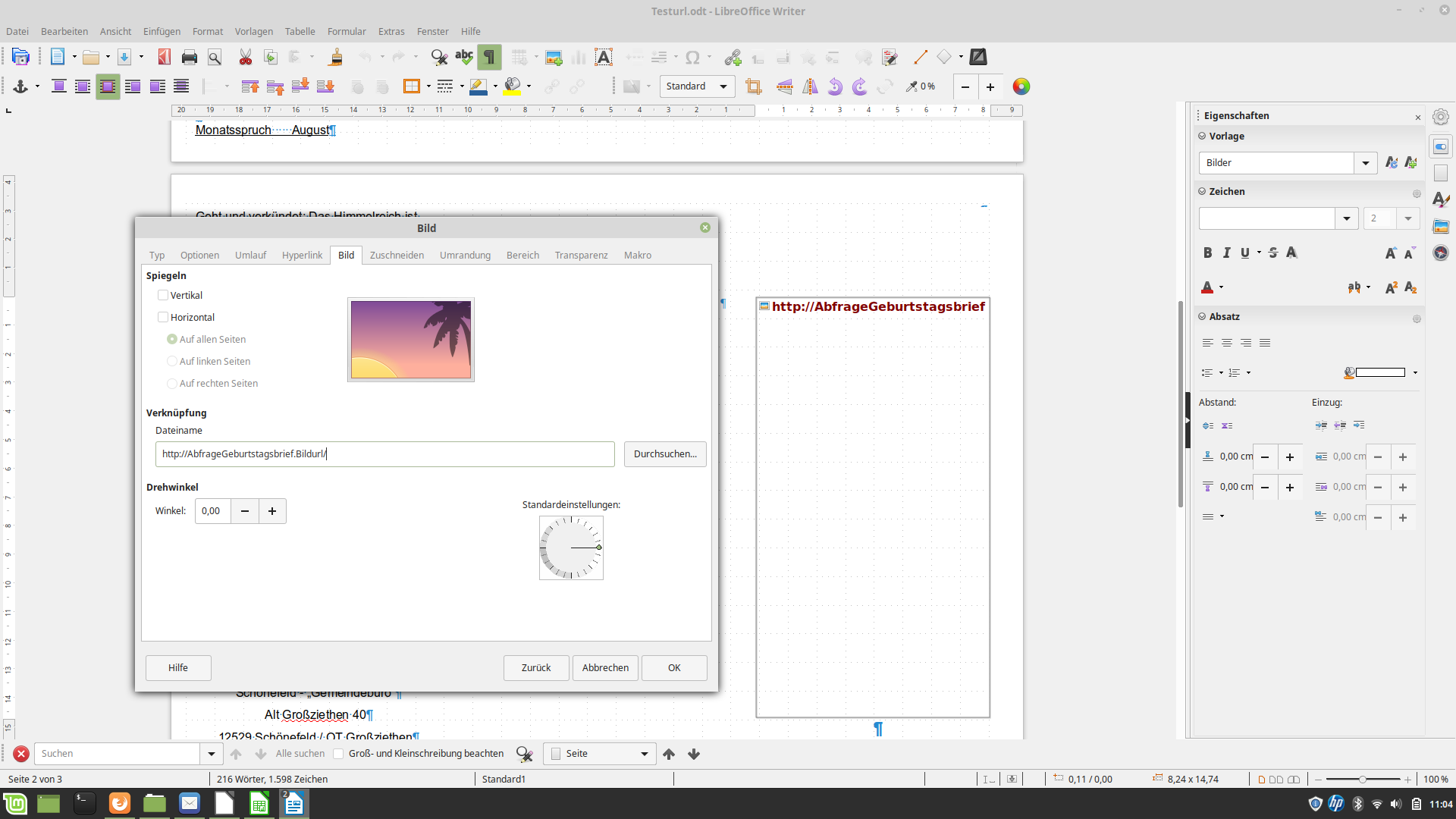Click the Export as PDF icon
Viewport: 1456px width, 819px height.
[x=165, y=57]
